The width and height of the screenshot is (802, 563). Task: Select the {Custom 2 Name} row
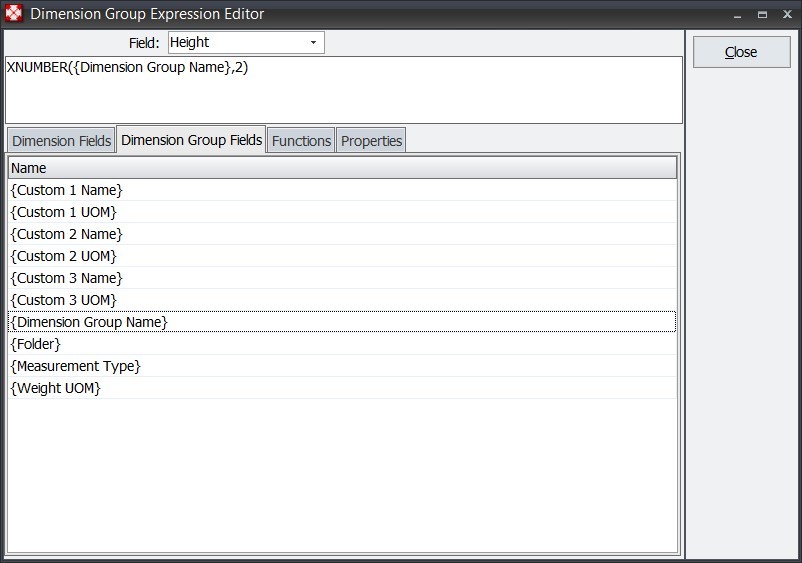click(x=342, y=234)
